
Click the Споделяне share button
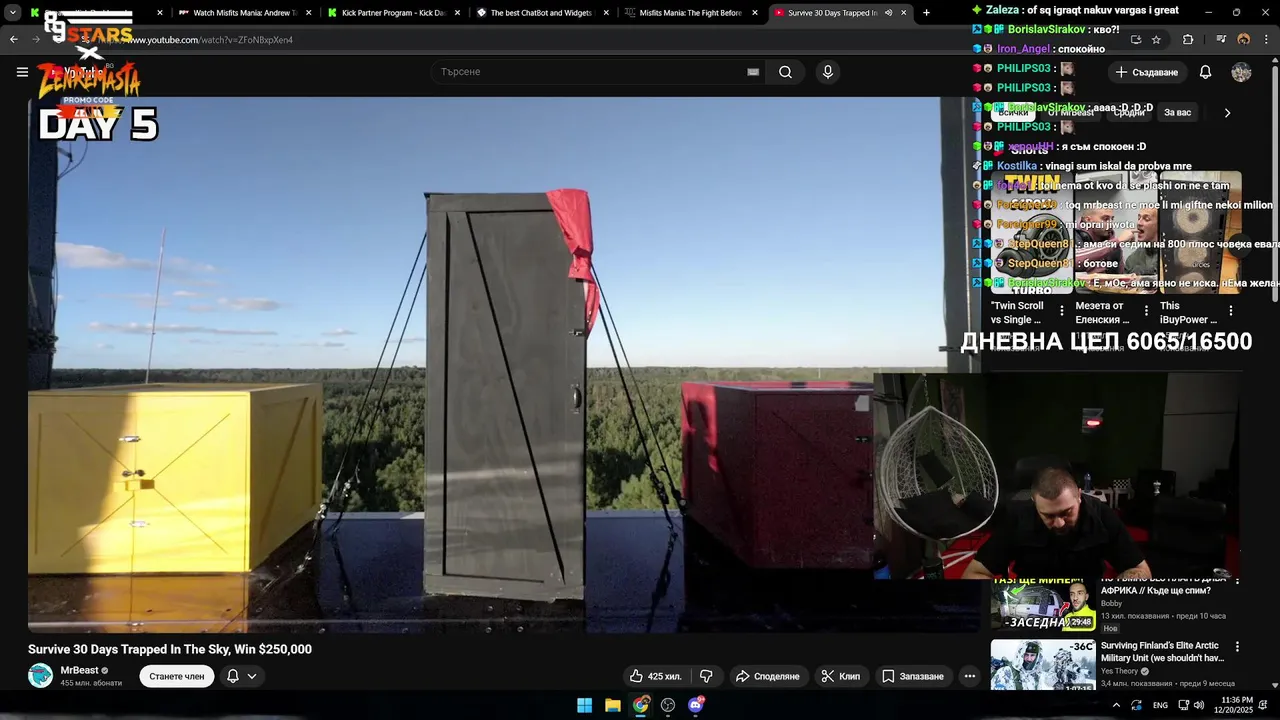coord(767,676)
